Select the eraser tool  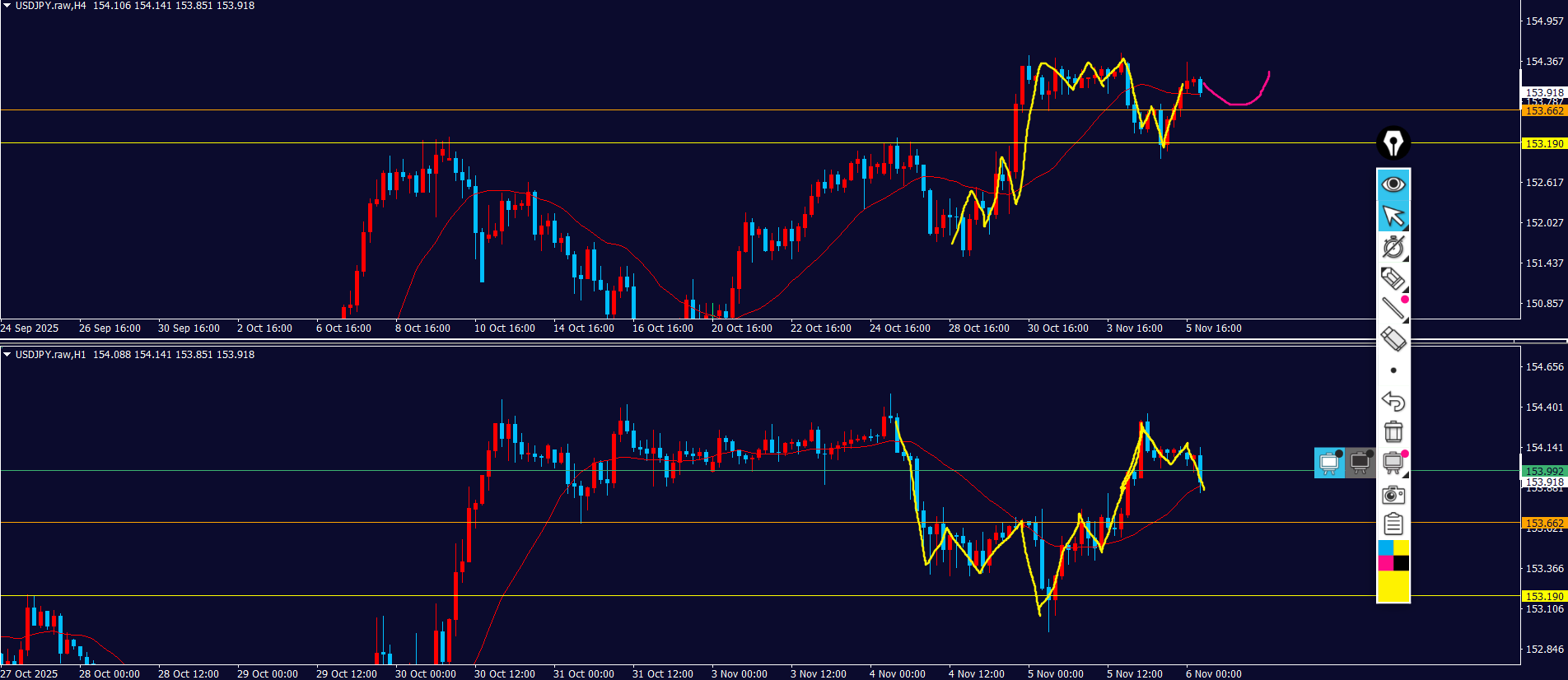pos(1393,338)
